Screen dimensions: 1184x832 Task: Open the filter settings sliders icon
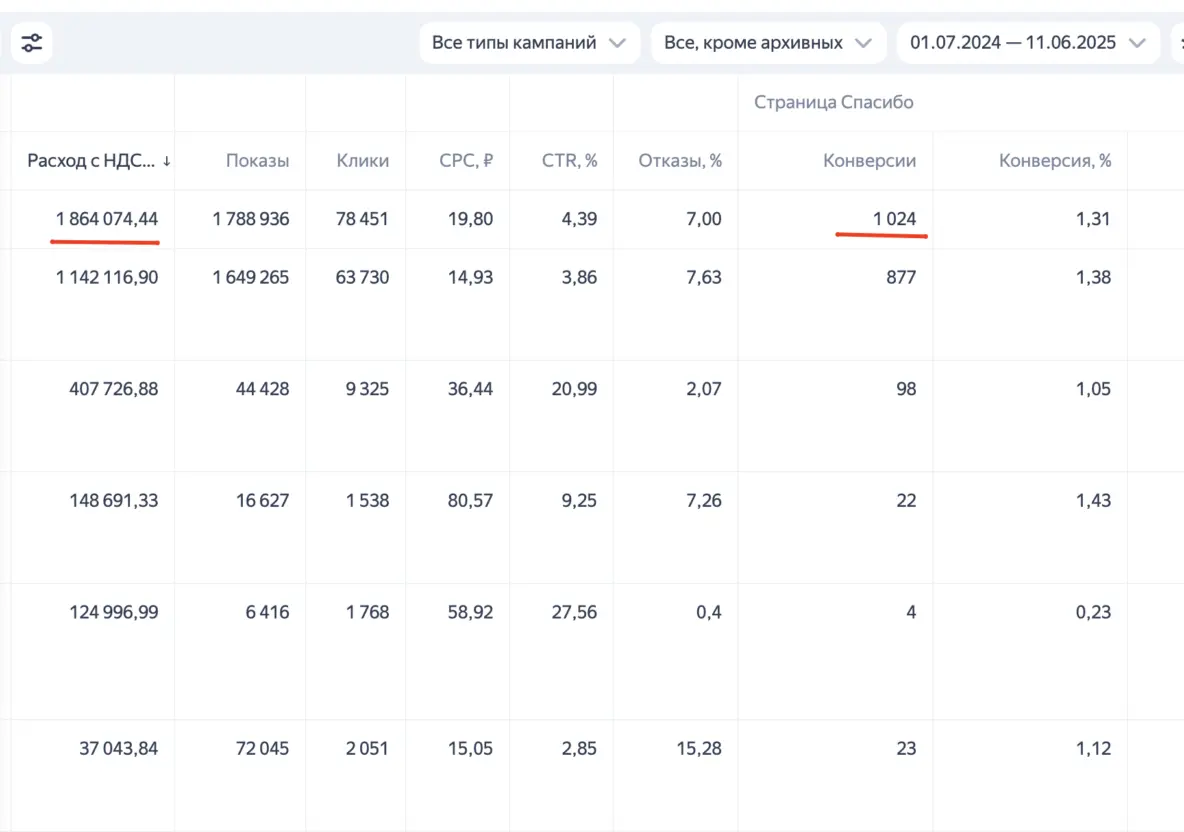point(32,43)
